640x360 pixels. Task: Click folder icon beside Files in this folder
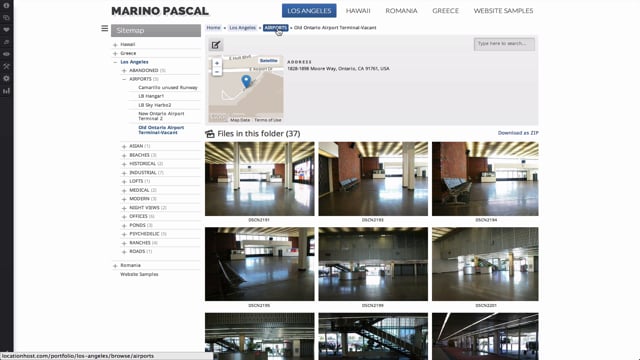click(210, 133)
